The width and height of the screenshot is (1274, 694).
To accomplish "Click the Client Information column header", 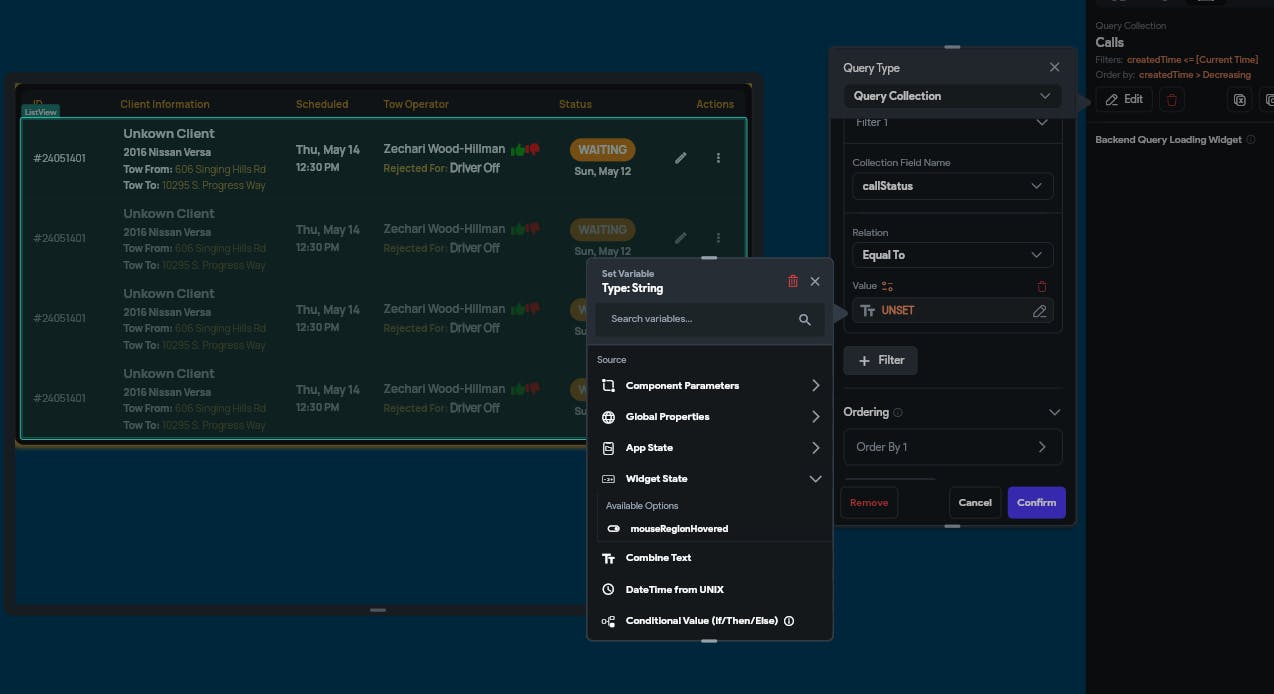I will (165, 104).
